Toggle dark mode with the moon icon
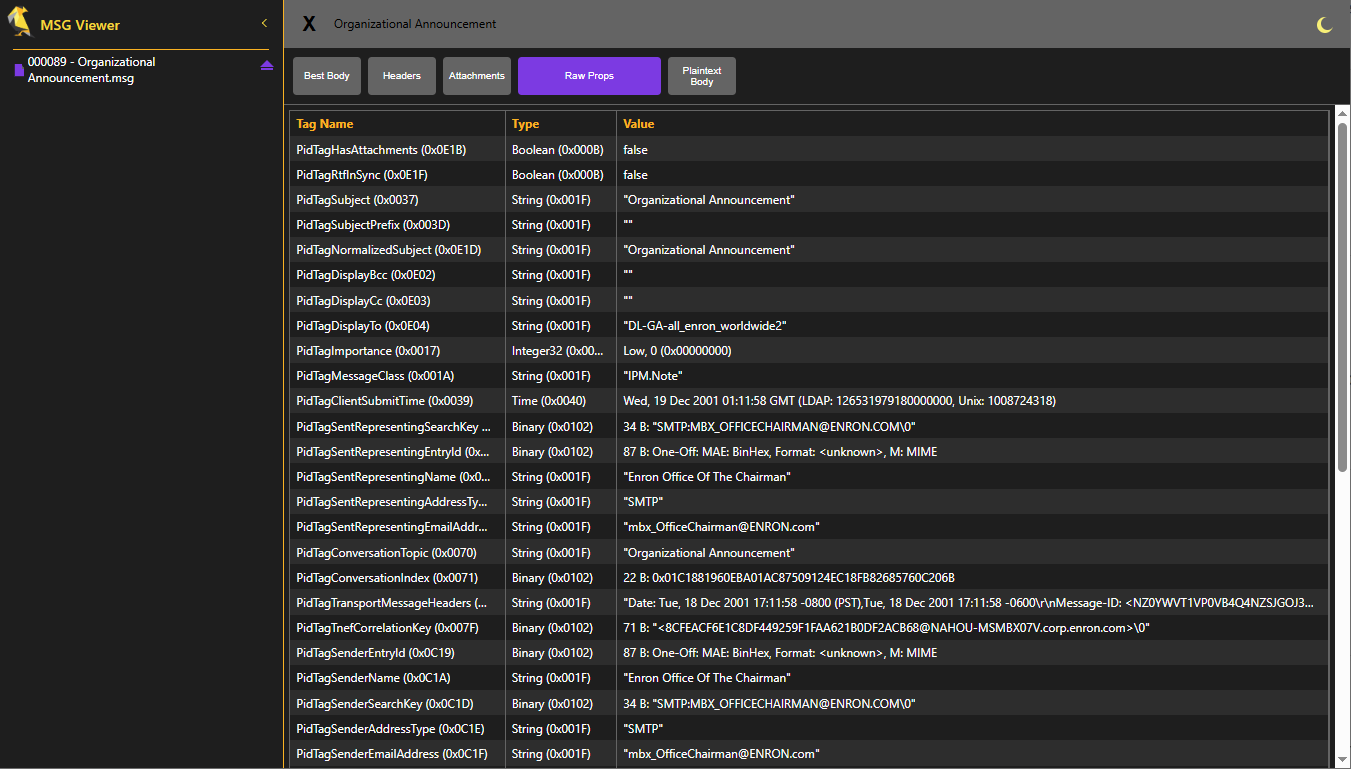 (1324, 25)
